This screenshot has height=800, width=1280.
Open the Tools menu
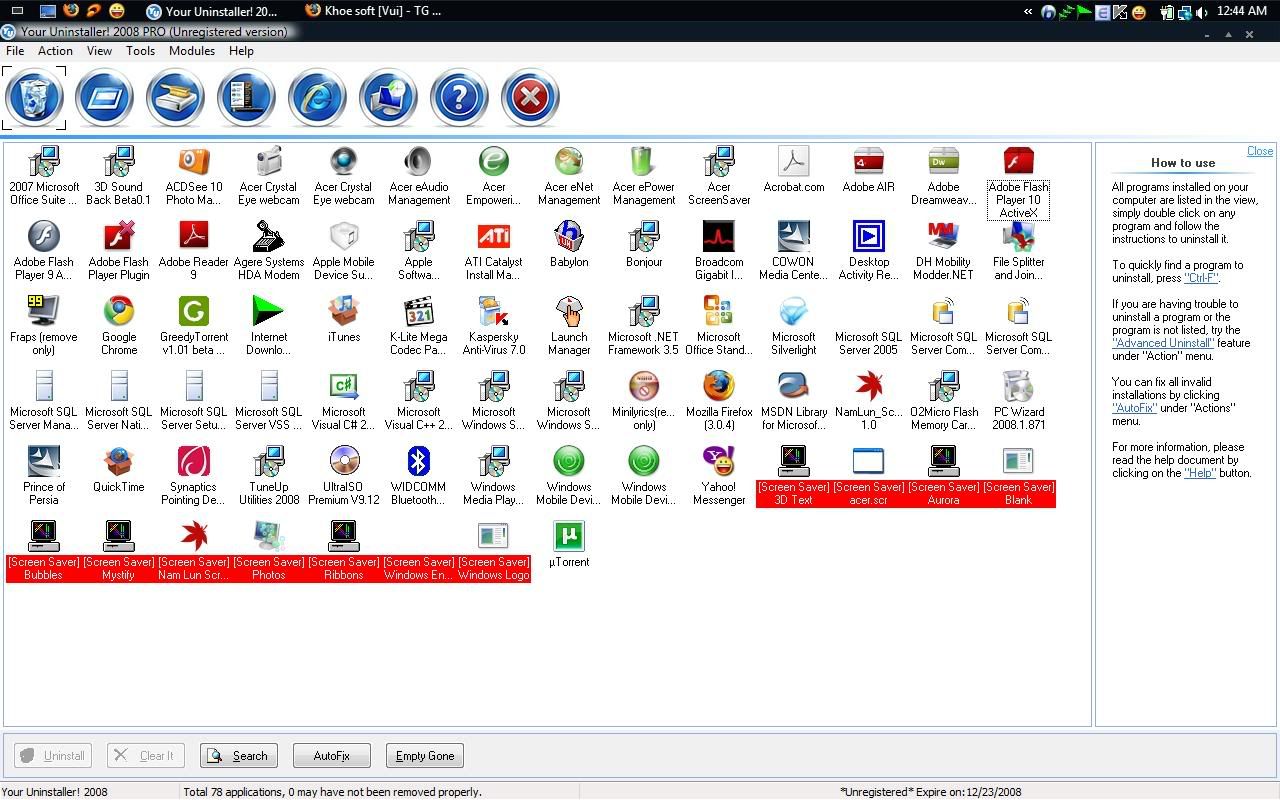click(140, 51)
